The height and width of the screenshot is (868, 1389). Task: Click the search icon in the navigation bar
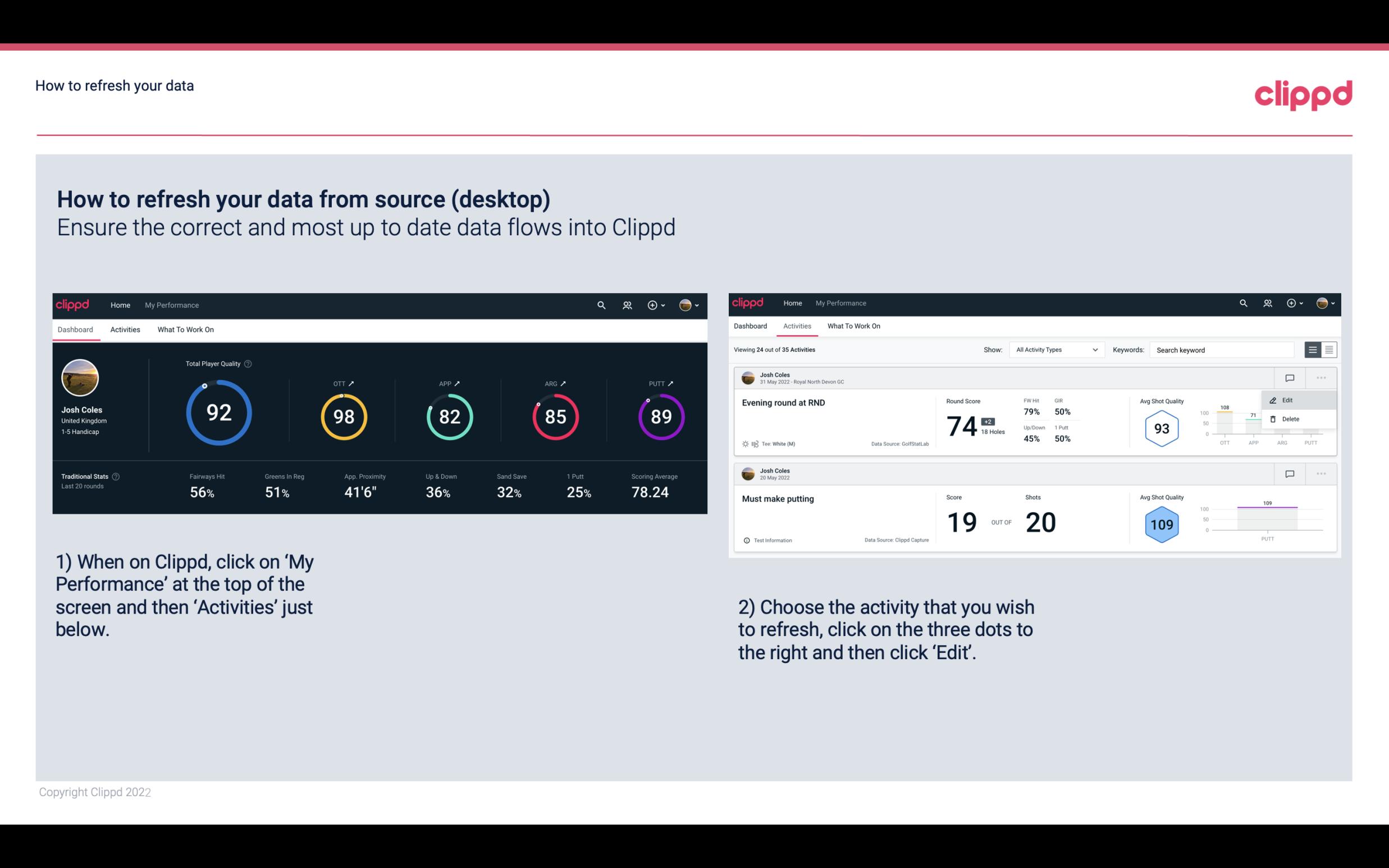pos(601,304)
